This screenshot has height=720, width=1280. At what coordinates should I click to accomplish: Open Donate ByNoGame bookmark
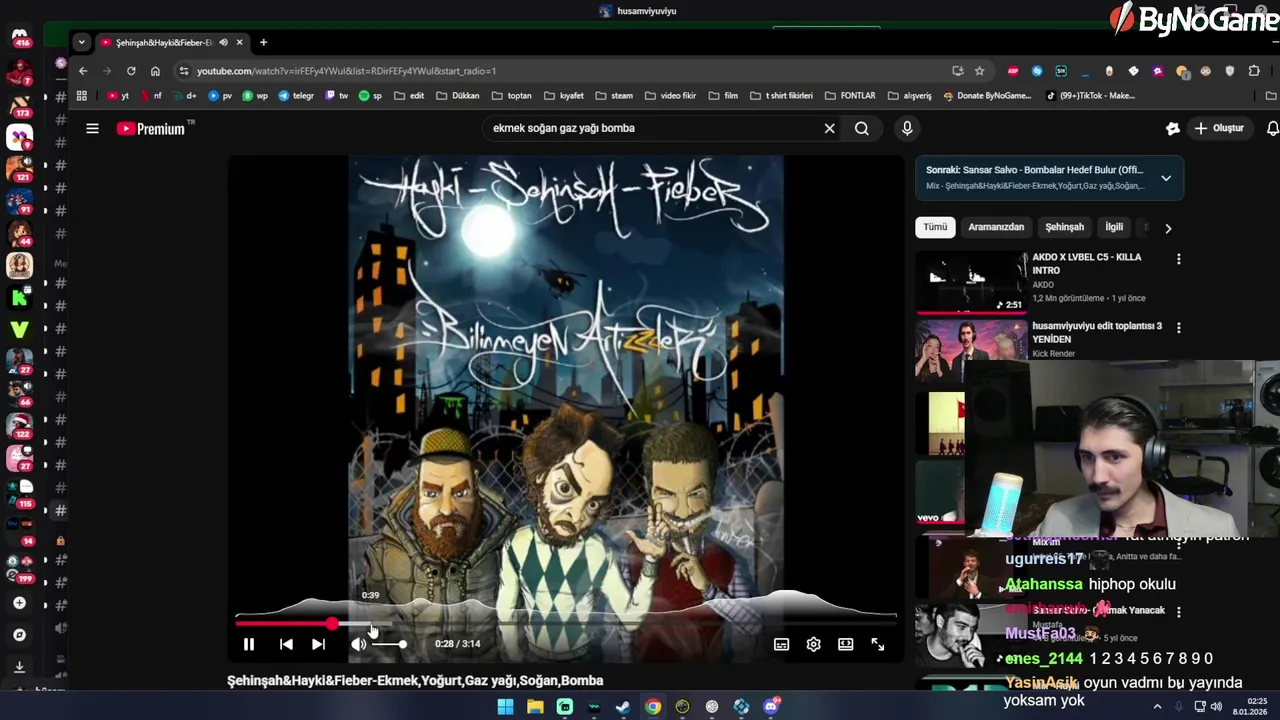[x=986, y=96]
